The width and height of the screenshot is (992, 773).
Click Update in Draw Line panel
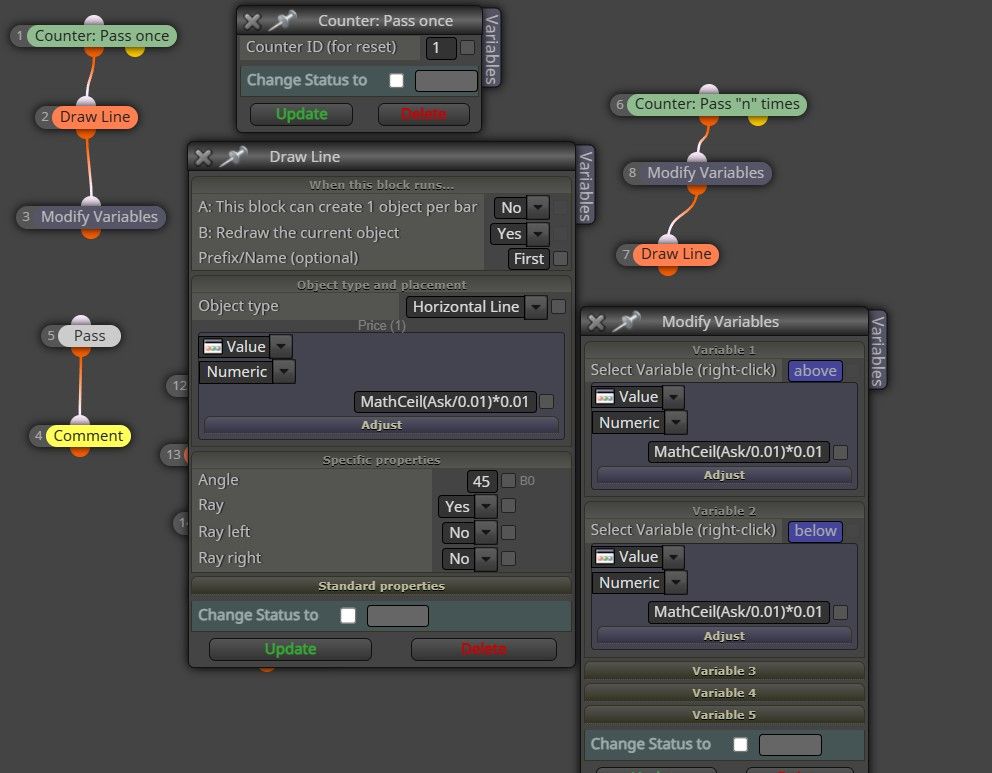(290, 650)
